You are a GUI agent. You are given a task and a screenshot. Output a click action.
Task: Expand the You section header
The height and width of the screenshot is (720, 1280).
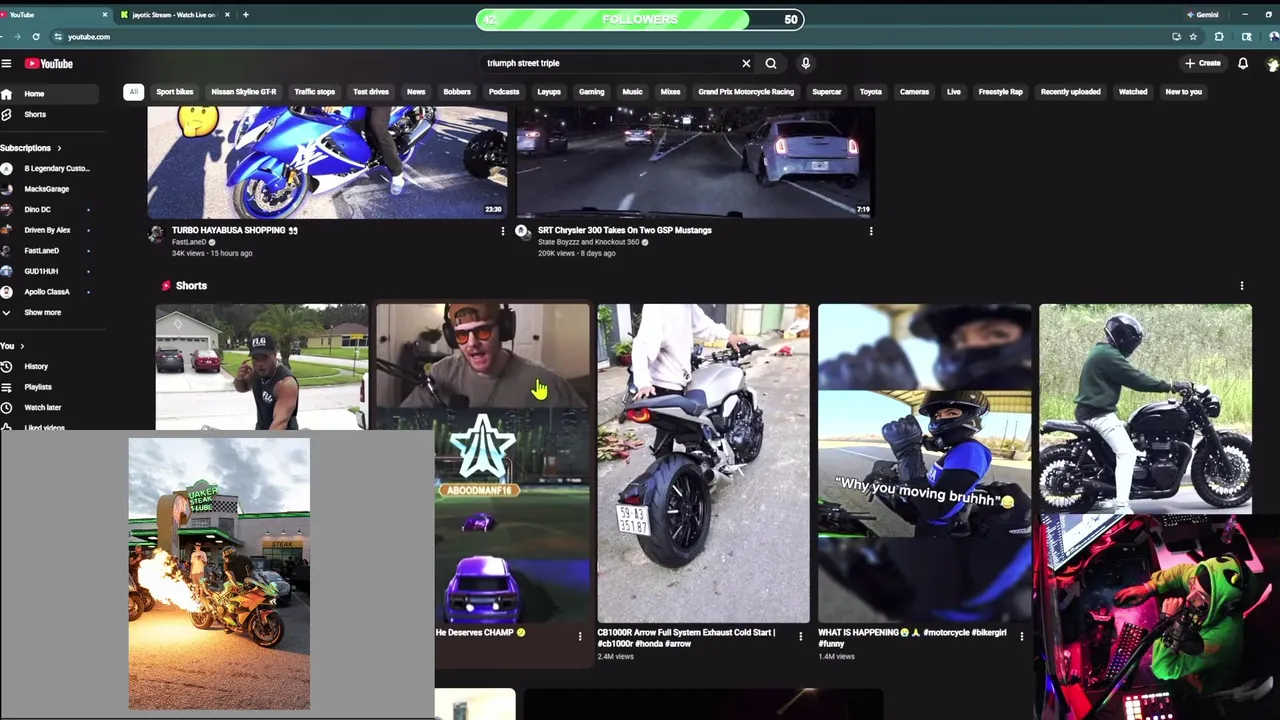click(12, 346)
